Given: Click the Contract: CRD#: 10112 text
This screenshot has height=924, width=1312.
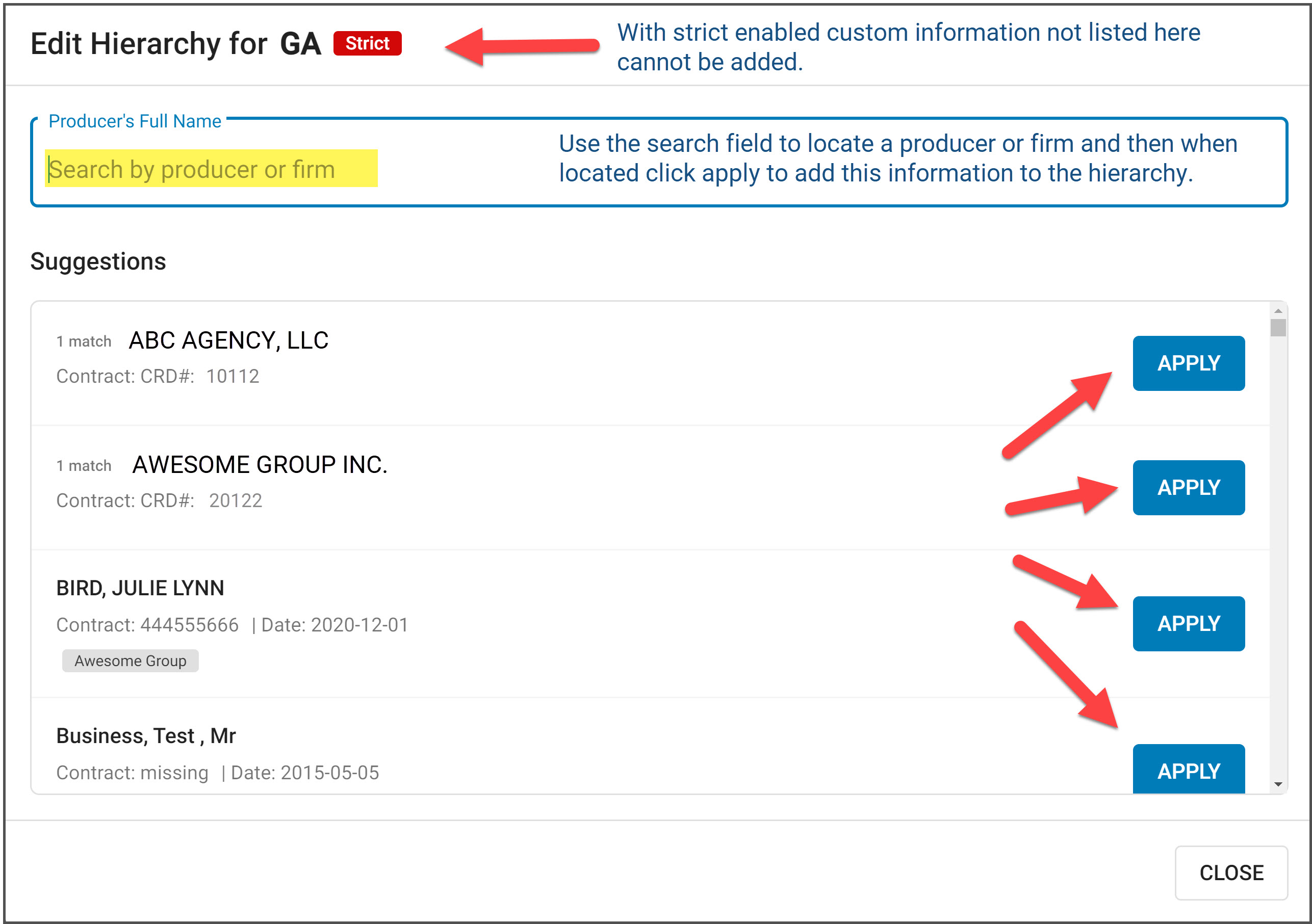Looking at the screenshot, I should [x=158, y=376].
